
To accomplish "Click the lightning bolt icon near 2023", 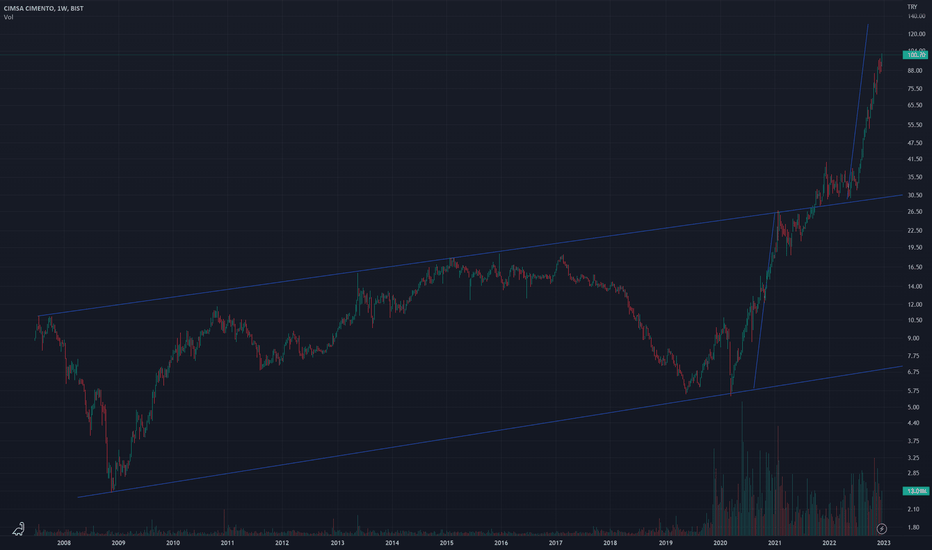I will pyautogui.click(x=881, y=528).
